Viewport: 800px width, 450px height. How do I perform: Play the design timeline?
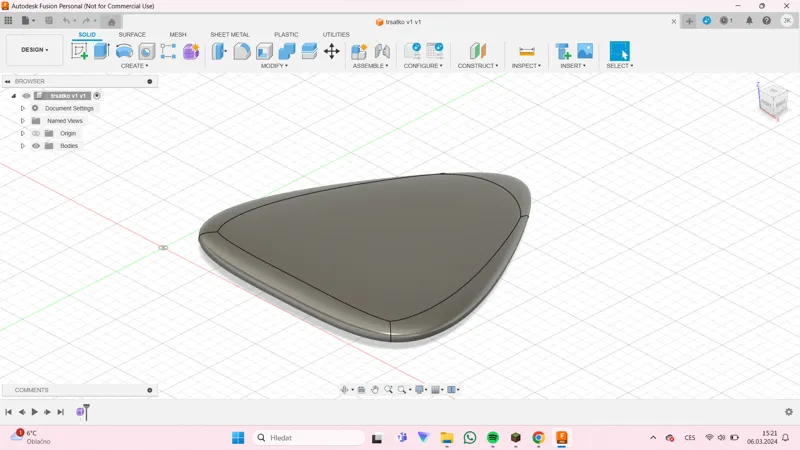[35, 412]
